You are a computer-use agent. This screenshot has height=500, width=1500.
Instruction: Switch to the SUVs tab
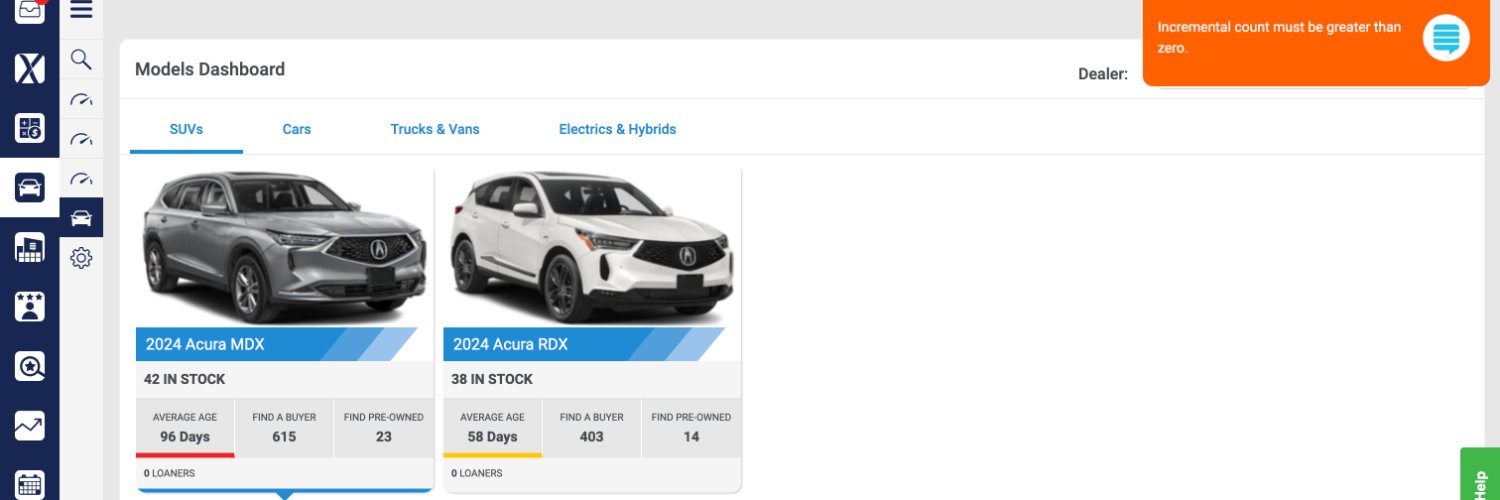tap(186, 129)
